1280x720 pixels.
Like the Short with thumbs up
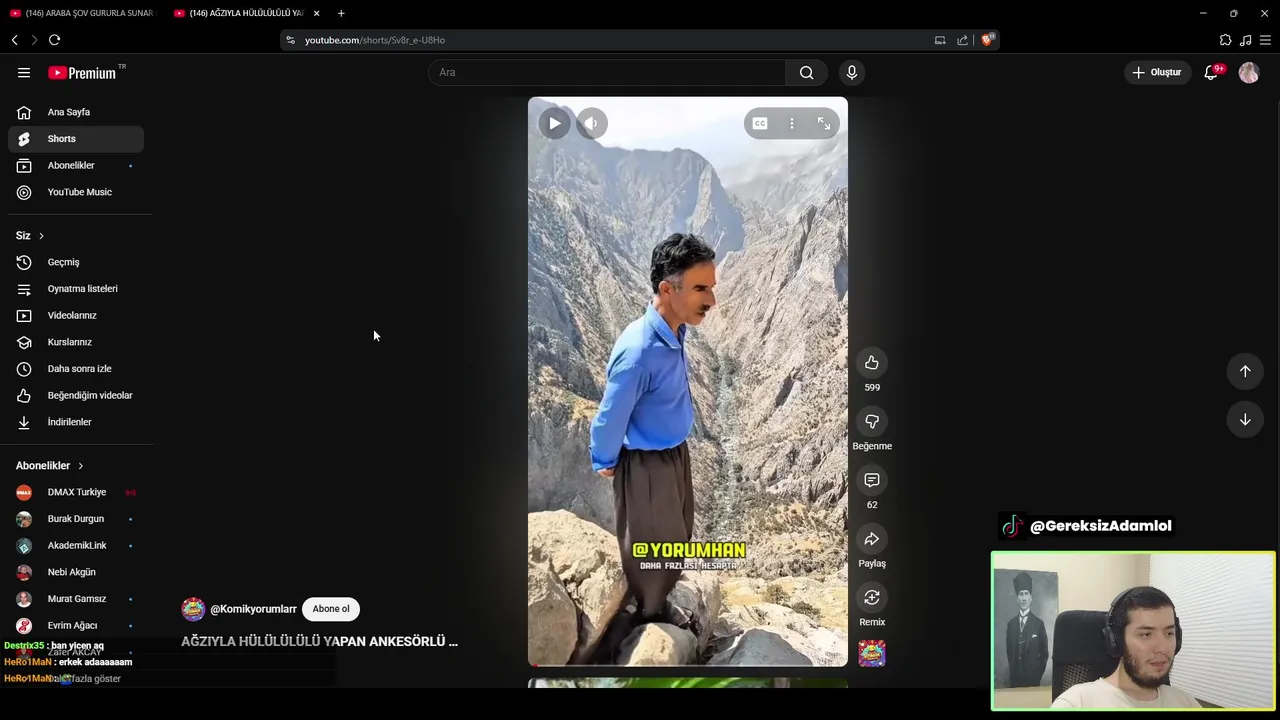872,362
